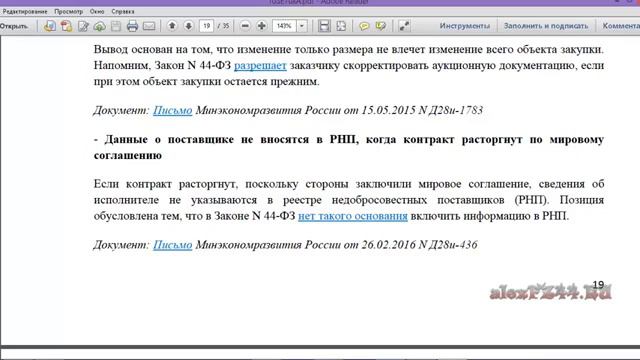
Task: Click the edit document icon
Action: tap(83, 26)
